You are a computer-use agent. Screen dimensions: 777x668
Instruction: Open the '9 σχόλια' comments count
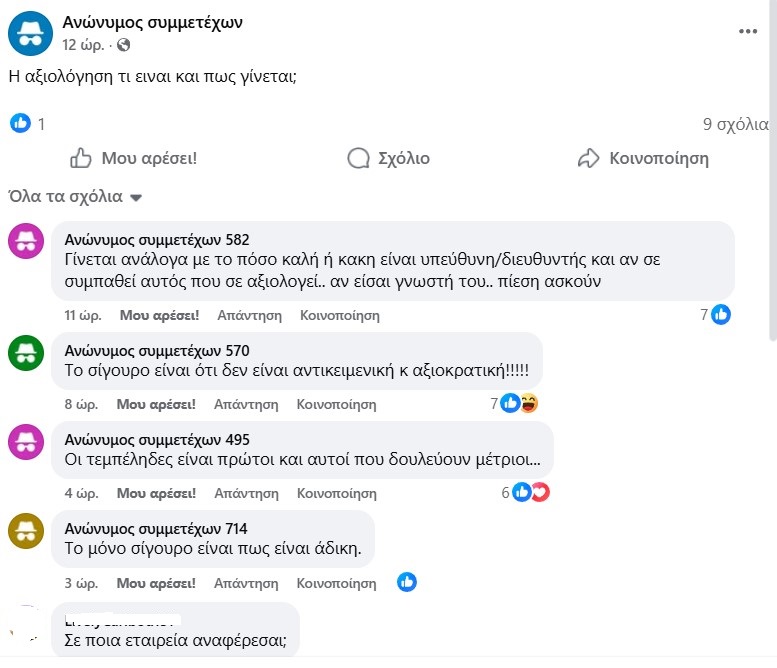click(735, 125)
